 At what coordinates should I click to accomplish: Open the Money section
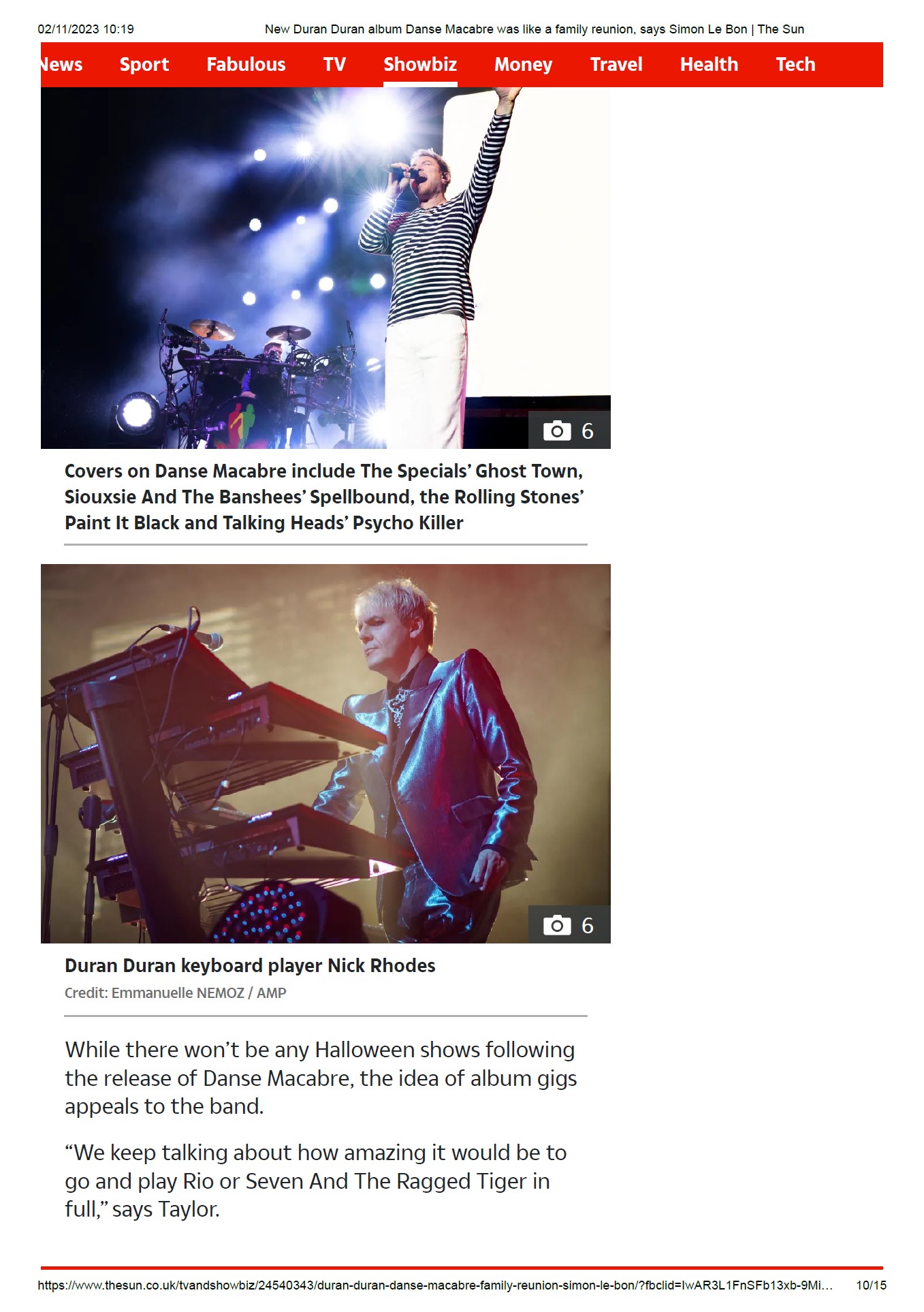tap(523, 64)
